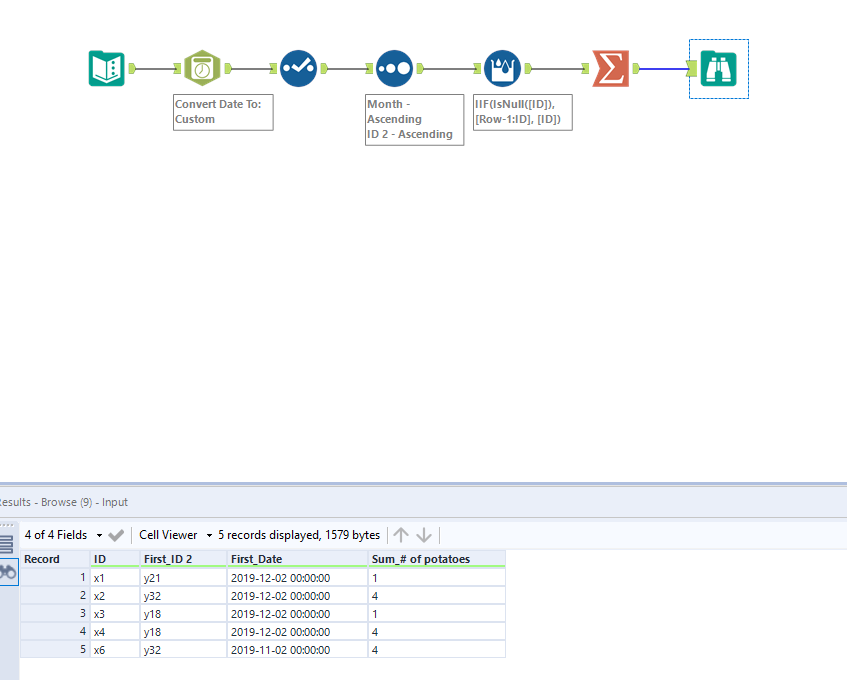The height and width of the screenshot is (680, 847).
Task: Click the '5 records displayed, 1579 bytes' status
Action: point(299,535)
